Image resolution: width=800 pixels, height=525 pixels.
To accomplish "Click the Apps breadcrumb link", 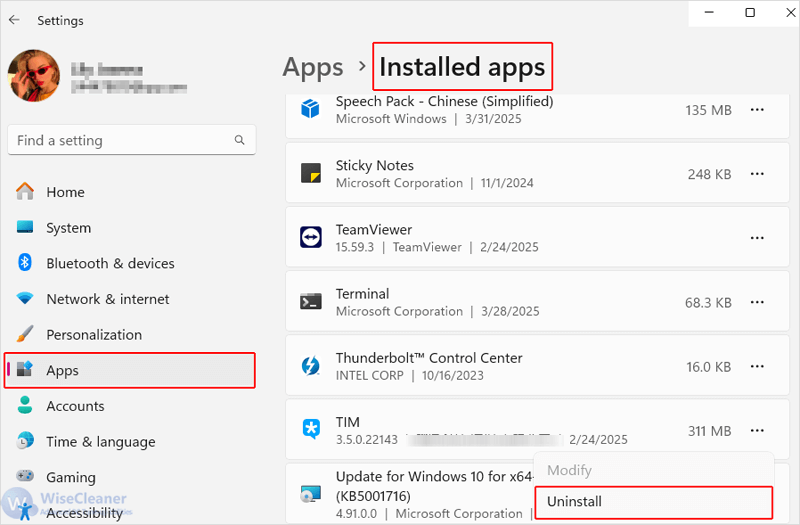I will coord(313,67).
